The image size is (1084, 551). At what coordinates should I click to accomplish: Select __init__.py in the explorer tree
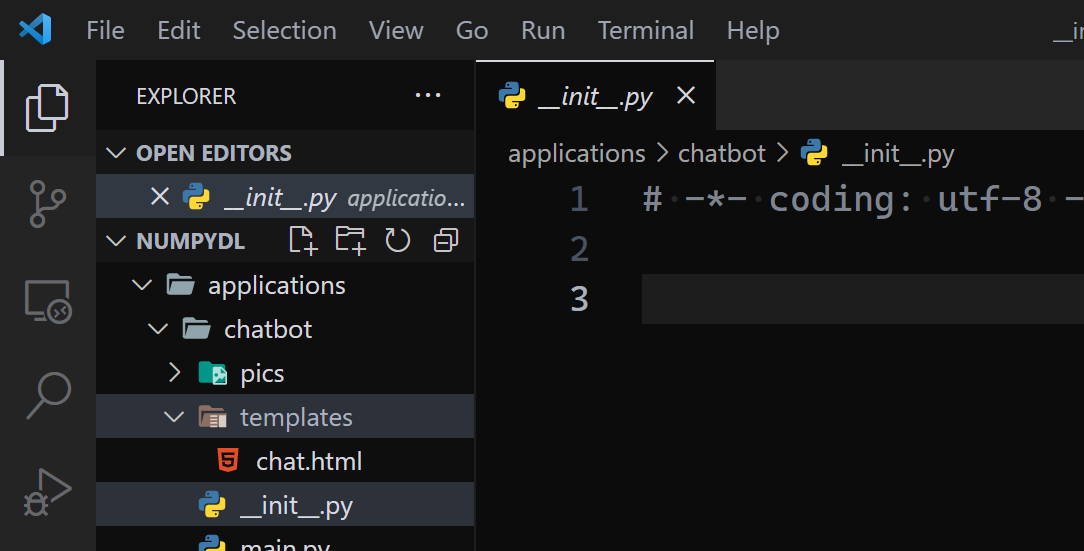(285, 505)
